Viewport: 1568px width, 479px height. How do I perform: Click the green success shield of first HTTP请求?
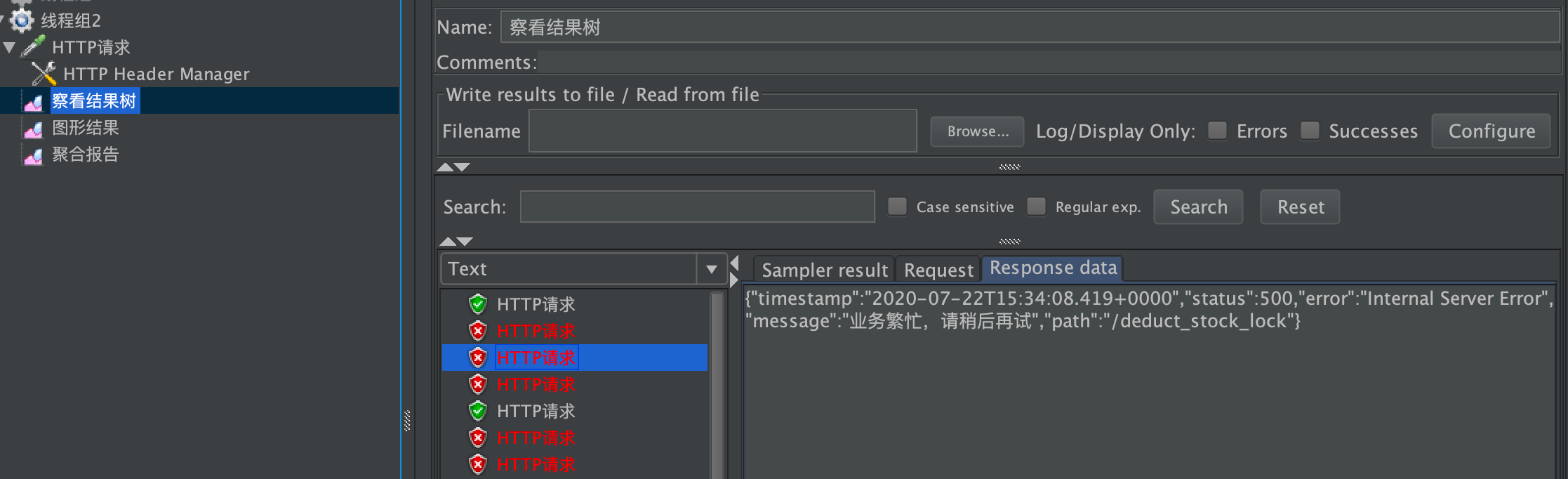tap(478, 304)
